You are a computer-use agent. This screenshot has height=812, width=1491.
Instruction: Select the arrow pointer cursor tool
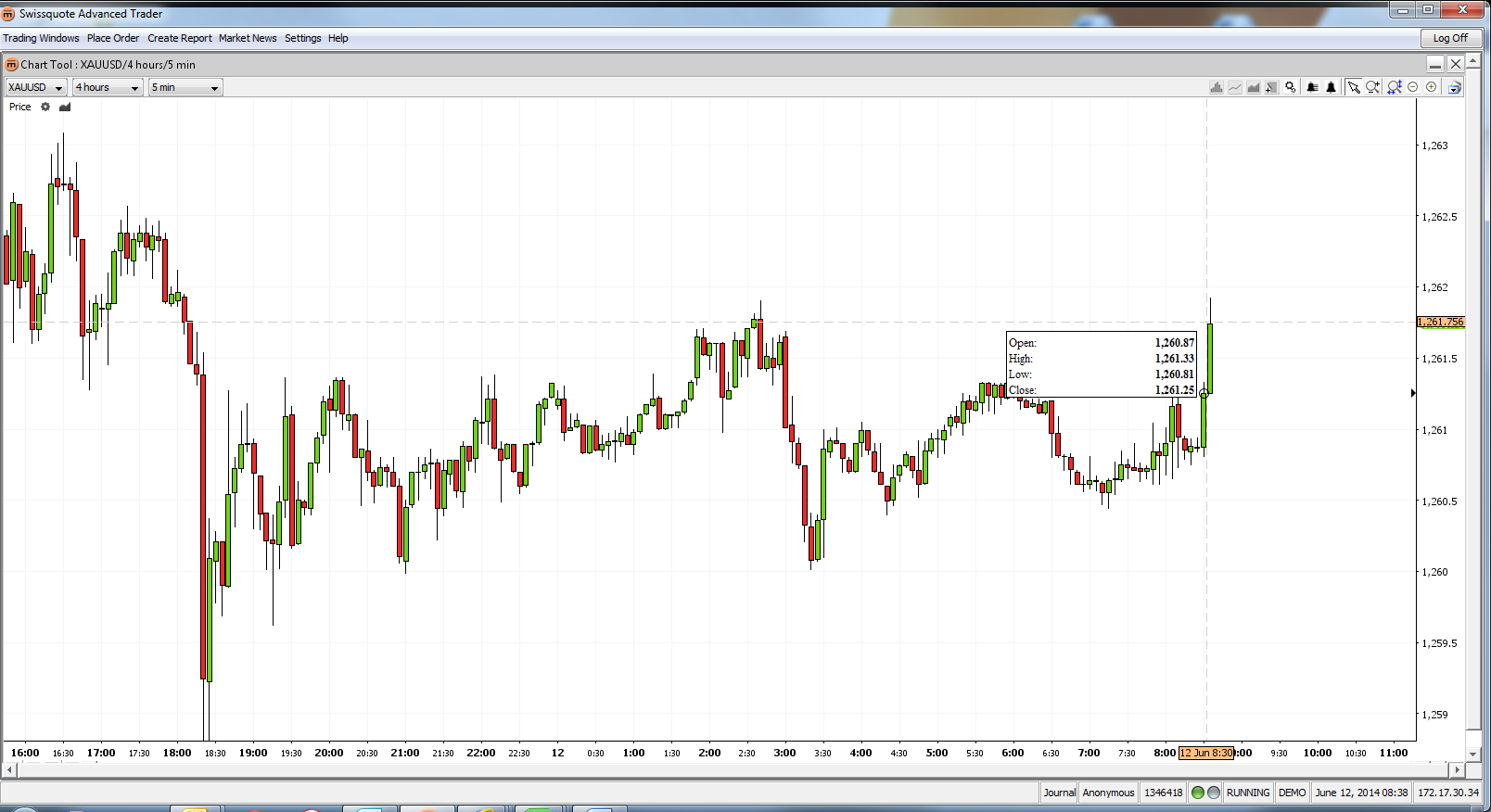point(1354,87)
